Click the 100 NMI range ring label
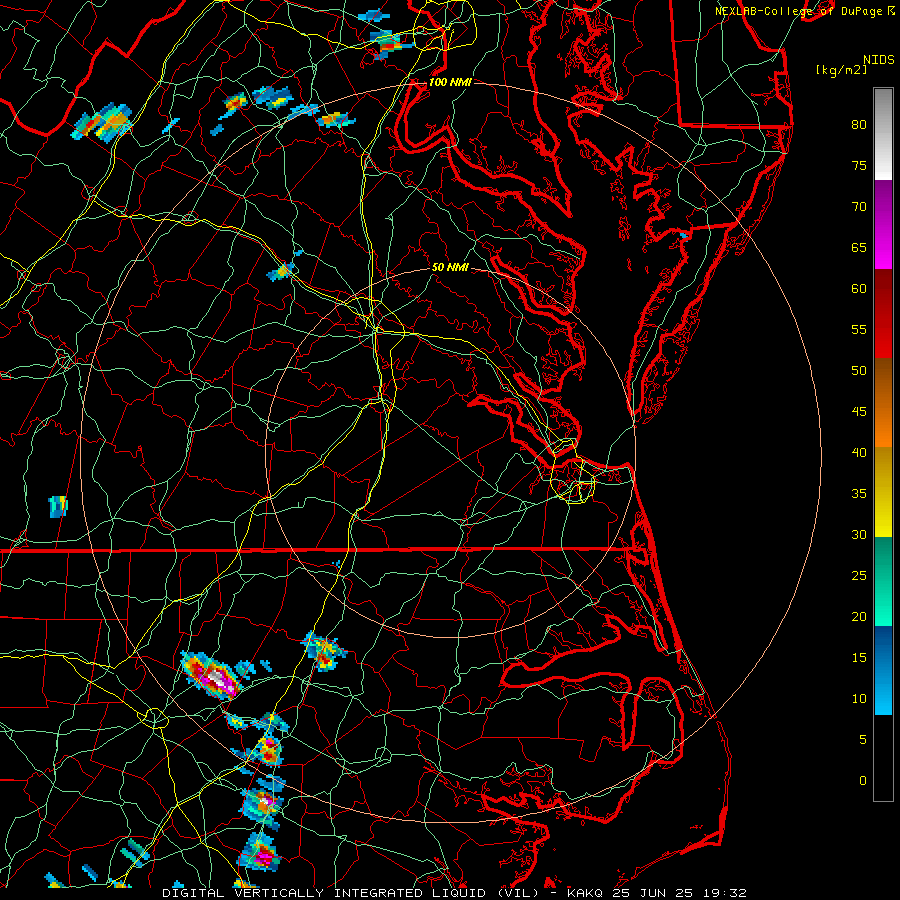Viewport: 900px width, 900px height. (x=450, y=82)
